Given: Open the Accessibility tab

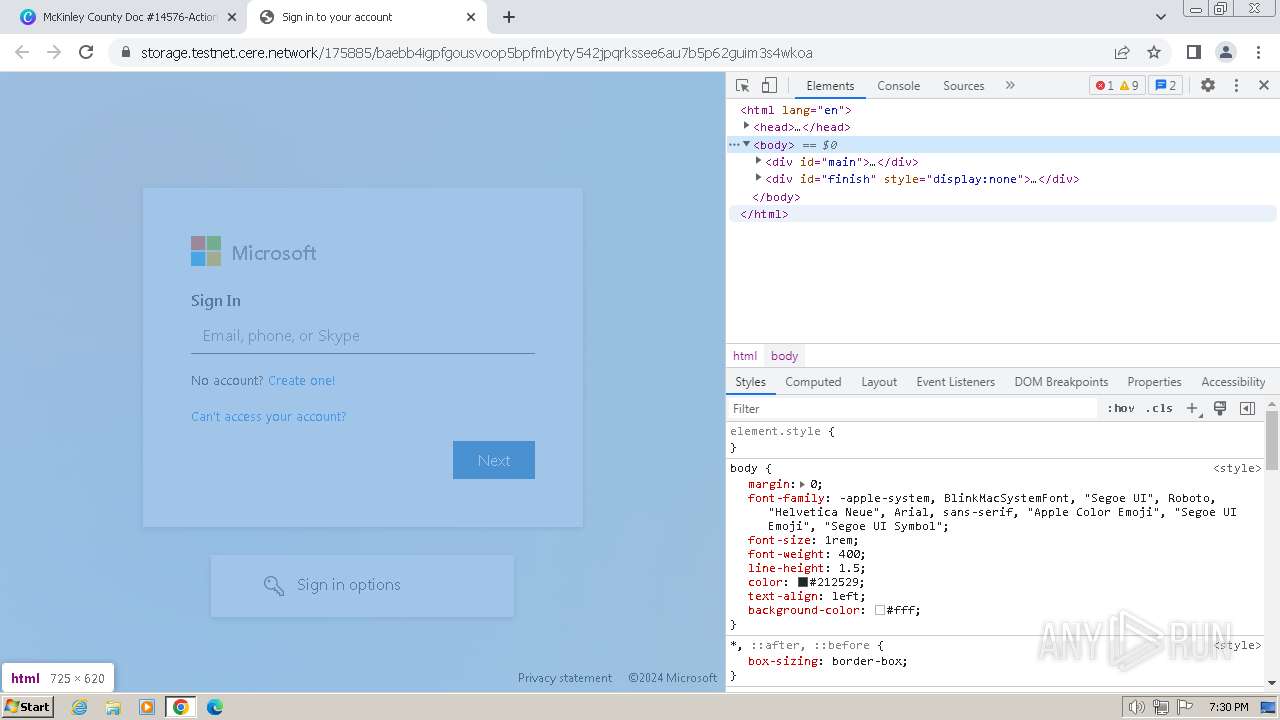Looking at the screenshot, I should [1233, 382].
